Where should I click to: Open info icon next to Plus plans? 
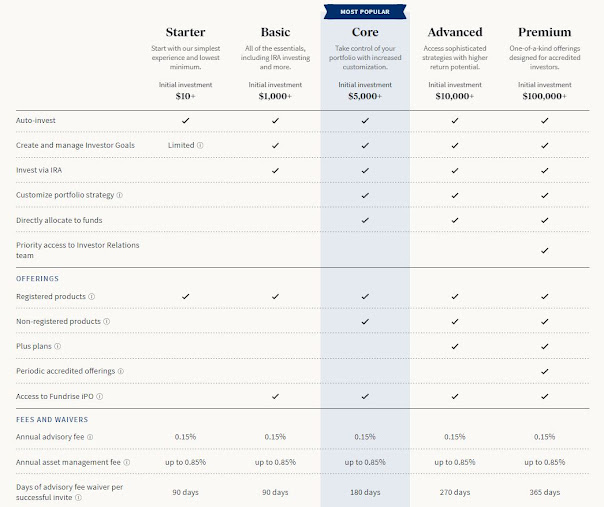coord(57,346)
